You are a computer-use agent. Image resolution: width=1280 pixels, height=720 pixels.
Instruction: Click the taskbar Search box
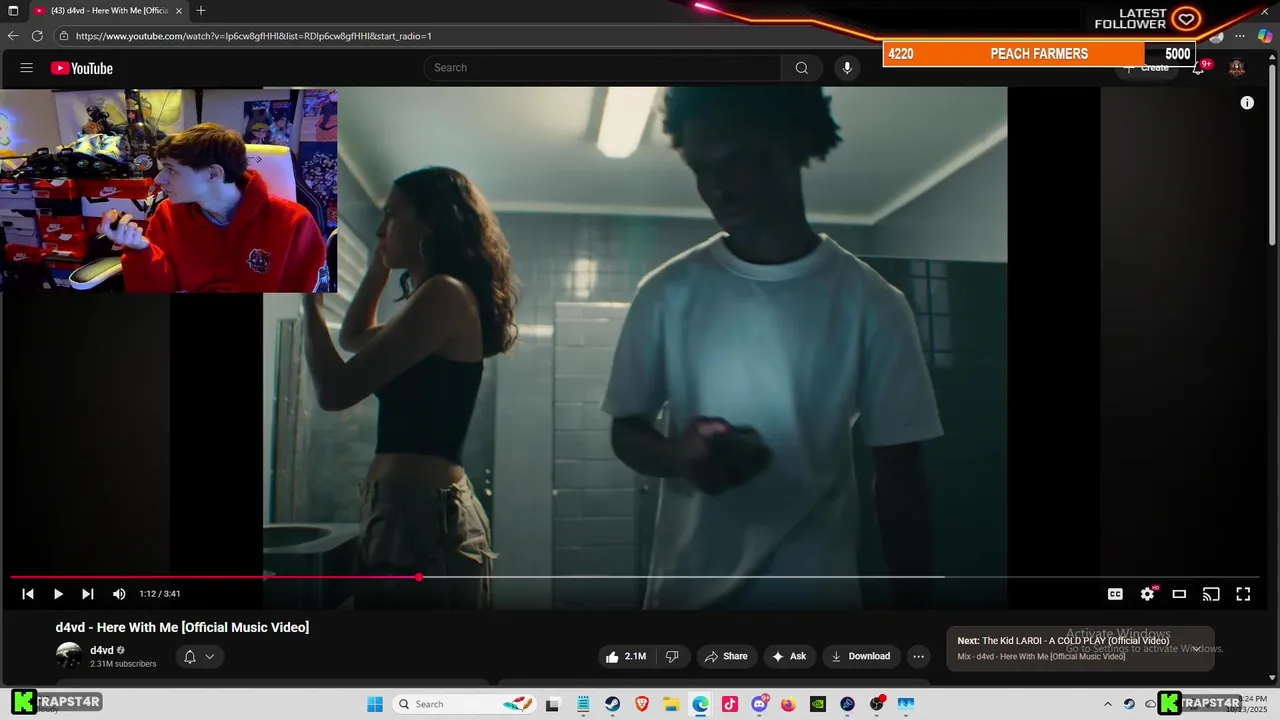click(464, 704)
